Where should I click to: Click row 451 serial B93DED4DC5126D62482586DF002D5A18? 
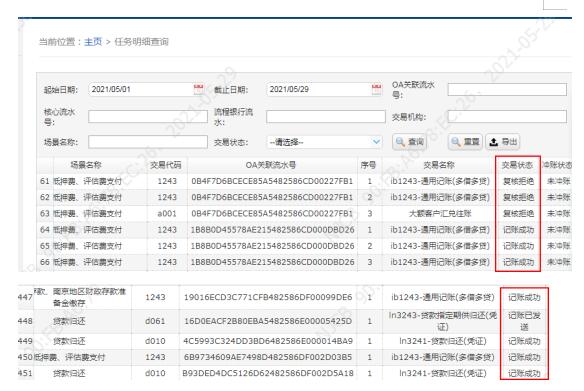tap(268, 373)
